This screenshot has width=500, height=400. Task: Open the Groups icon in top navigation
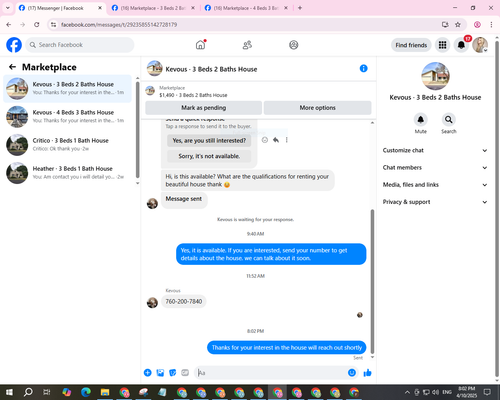point(294,45)
